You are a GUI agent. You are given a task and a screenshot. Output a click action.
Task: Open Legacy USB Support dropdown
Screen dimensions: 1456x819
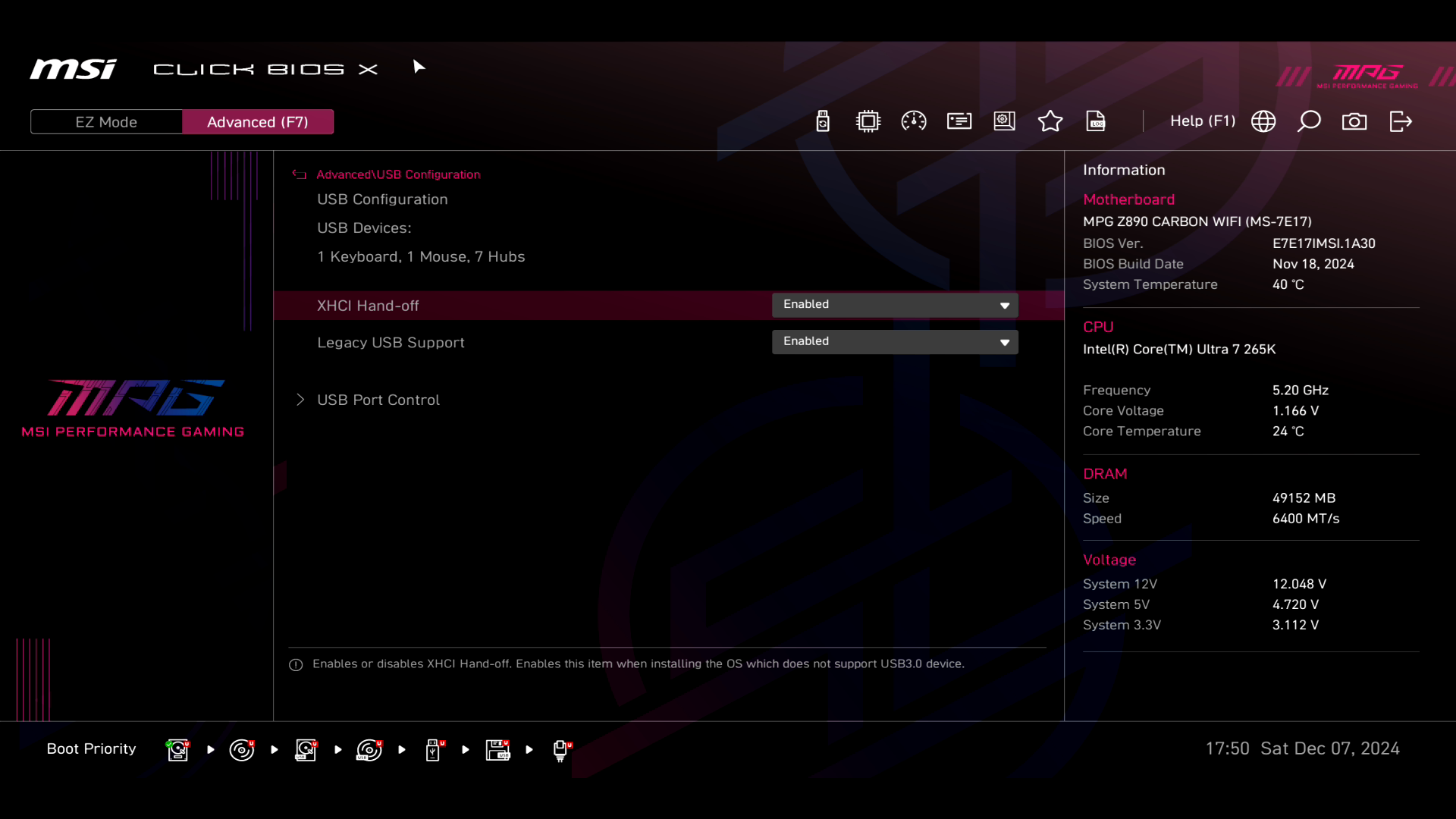(895, 342)
